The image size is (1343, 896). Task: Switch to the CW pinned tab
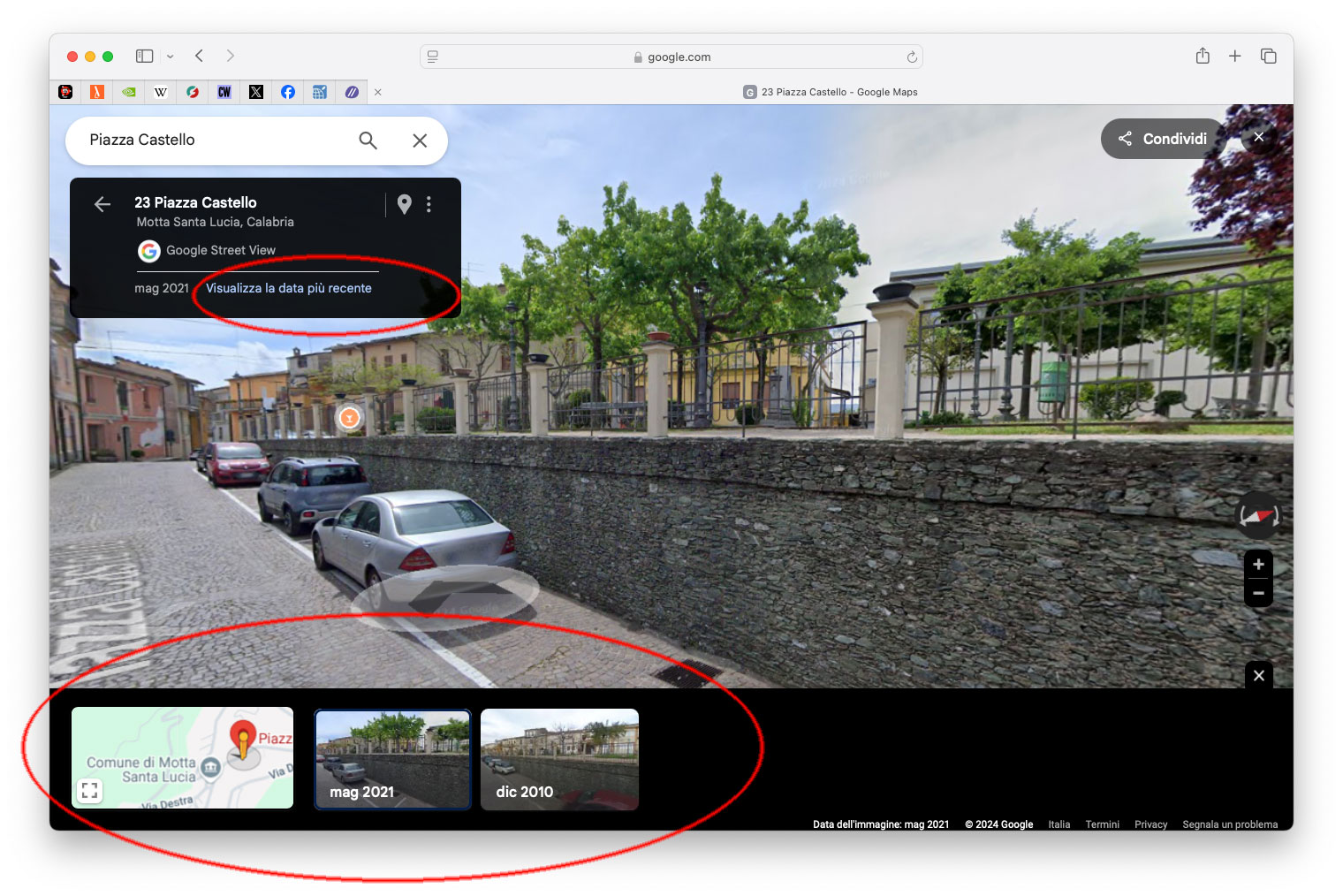(224, 92)
